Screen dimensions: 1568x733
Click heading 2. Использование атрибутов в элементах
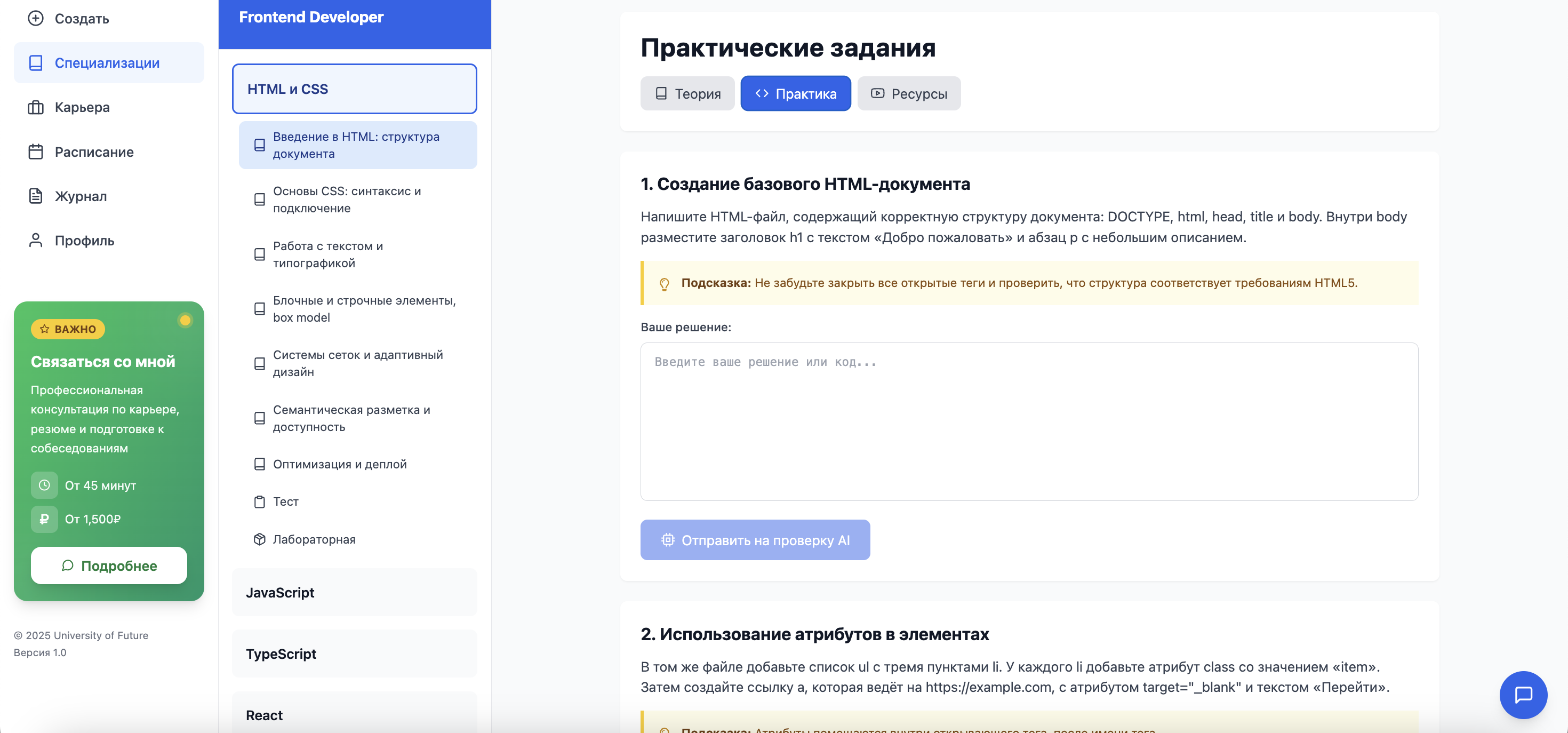815,634
